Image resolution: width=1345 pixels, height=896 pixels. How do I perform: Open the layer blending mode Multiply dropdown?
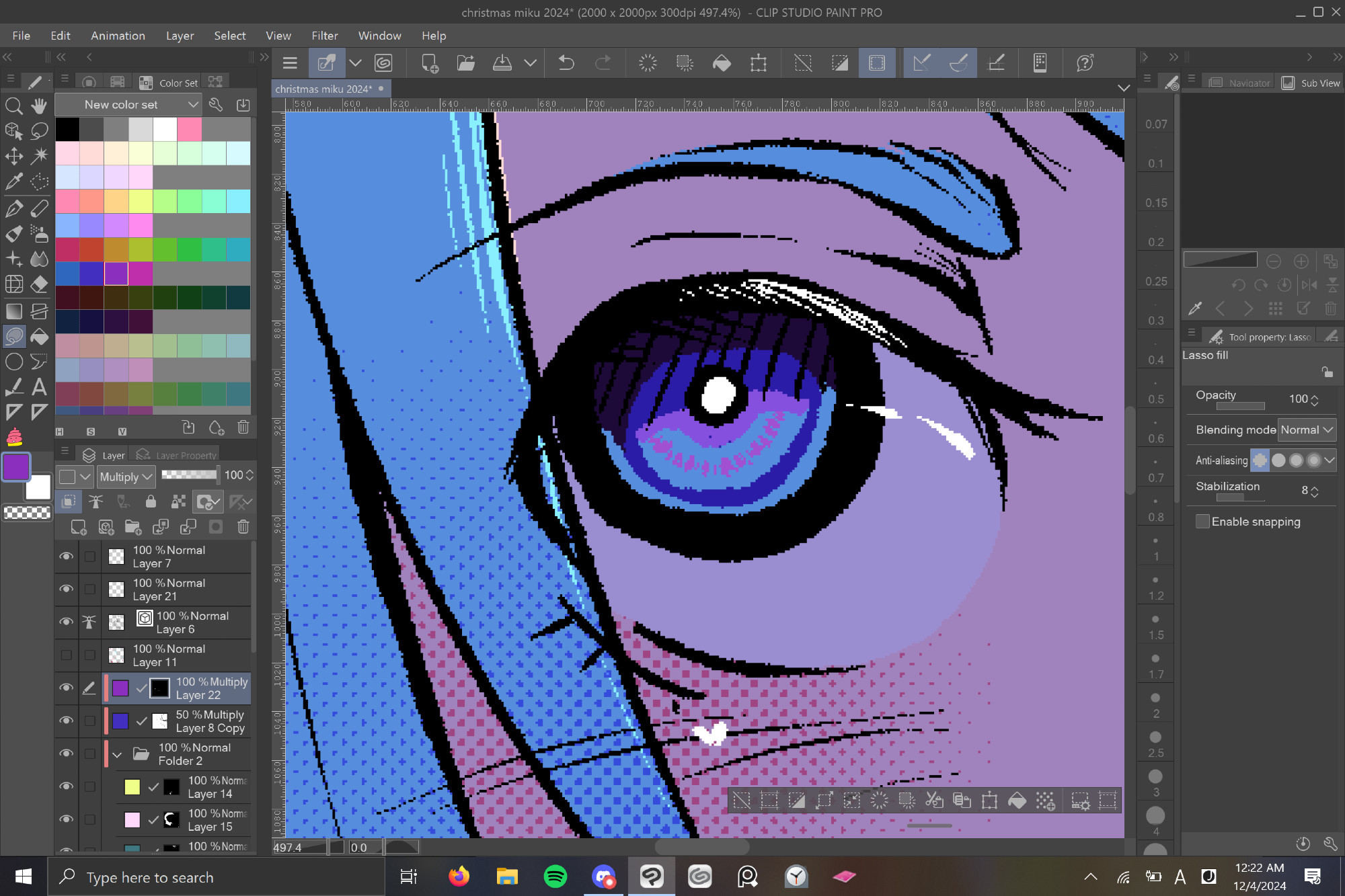126,477
